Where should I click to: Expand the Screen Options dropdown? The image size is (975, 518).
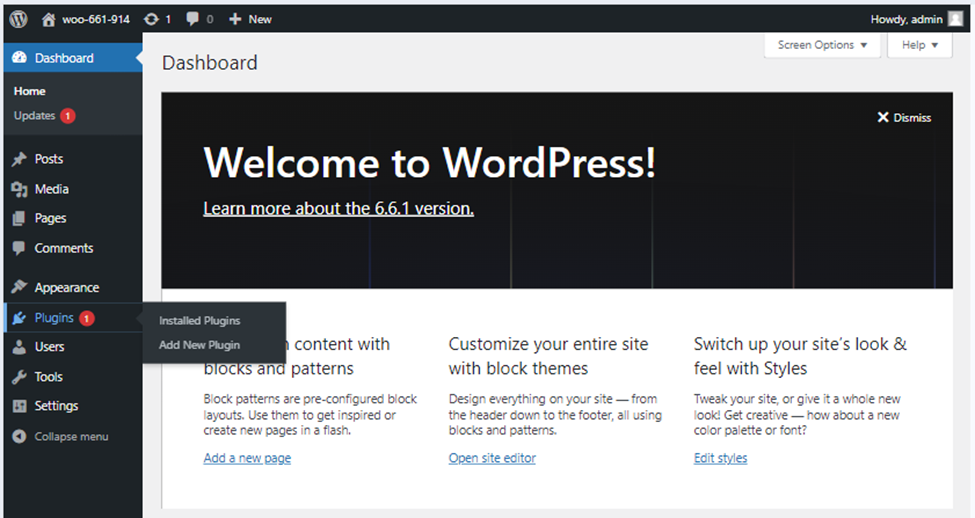(822, 45)
